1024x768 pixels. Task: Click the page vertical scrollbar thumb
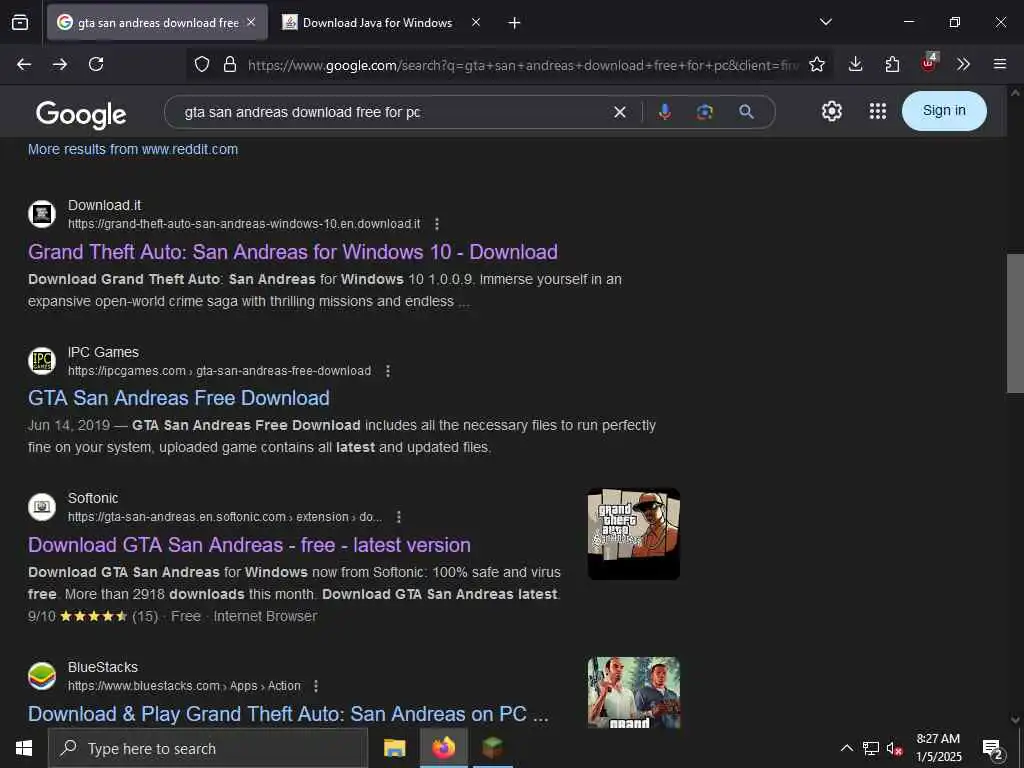1015,323
